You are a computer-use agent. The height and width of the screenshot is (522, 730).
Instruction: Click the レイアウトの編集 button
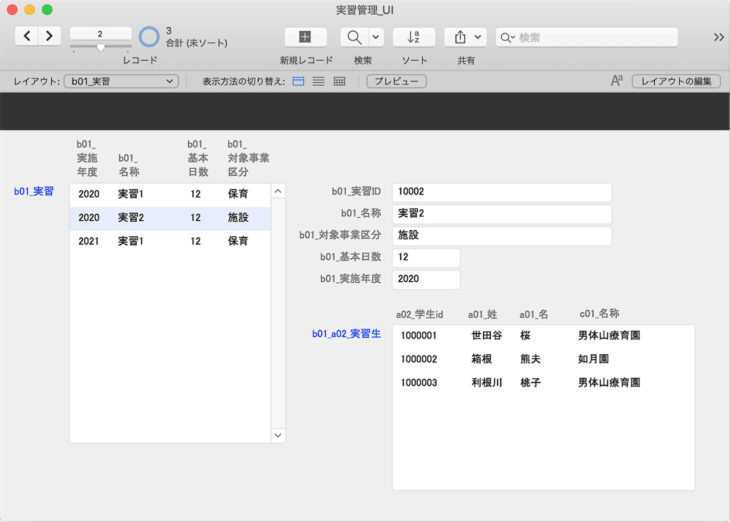click(x=676, y=81)
